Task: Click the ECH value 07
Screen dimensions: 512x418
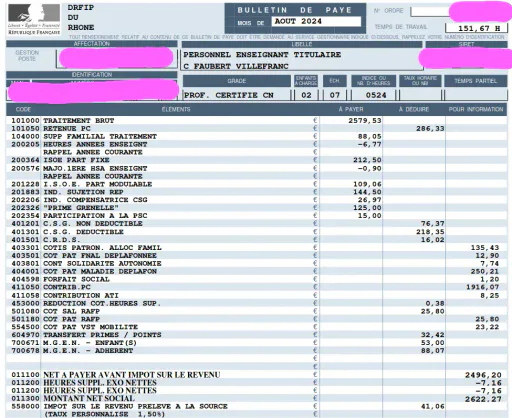Action: click(335, 95)
